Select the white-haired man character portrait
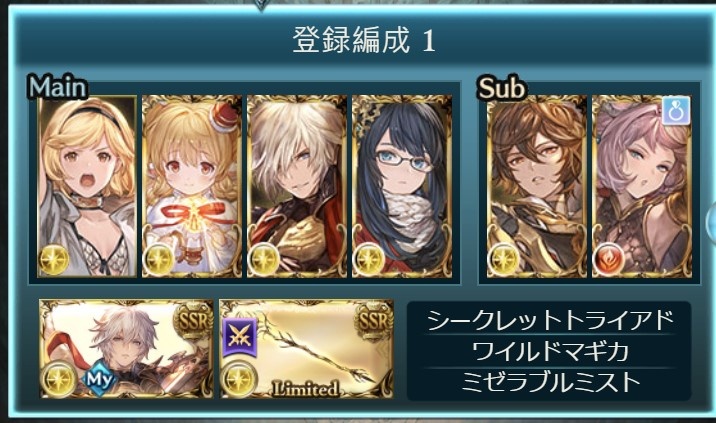The image size is (716, 423). [x=297, y=186]
